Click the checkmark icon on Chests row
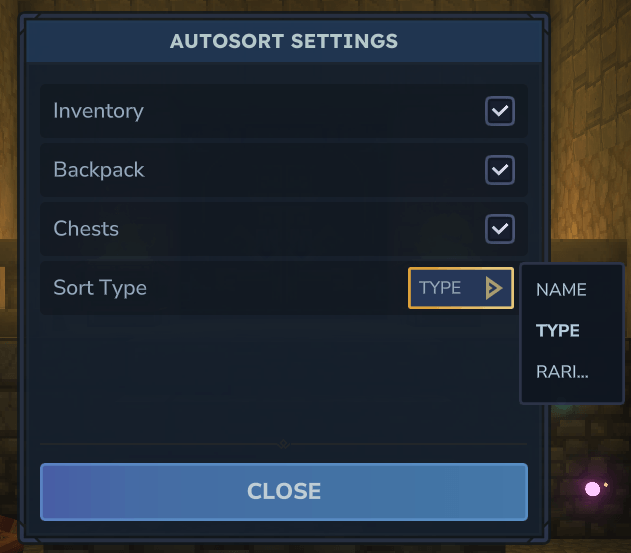The image size is (631, 553). coord(499,229)
